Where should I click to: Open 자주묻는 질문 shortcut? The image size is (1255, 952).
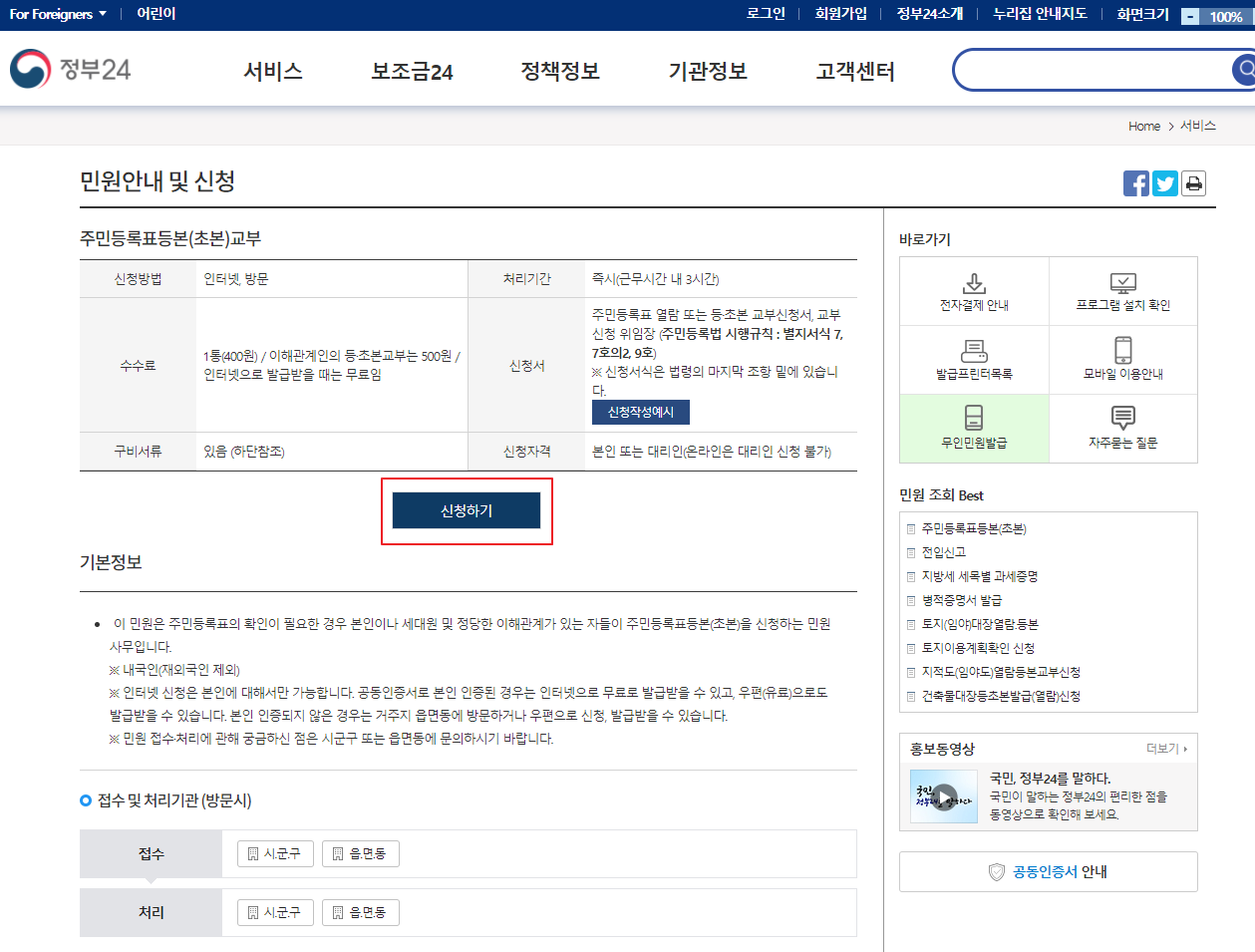point(1123,429)
